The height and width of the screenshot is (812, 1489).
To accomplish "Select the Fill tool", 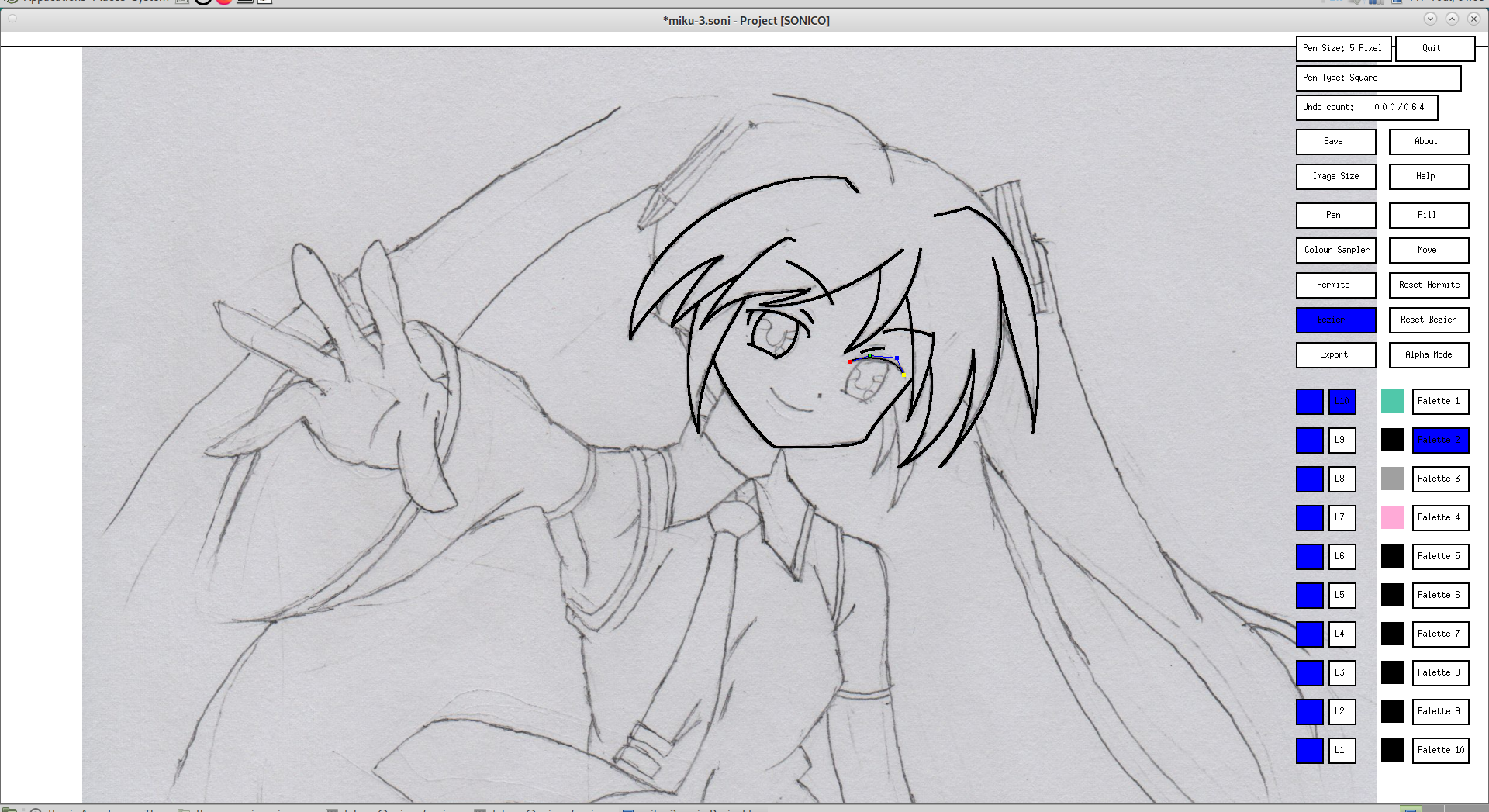I will tap(1429, 215).
